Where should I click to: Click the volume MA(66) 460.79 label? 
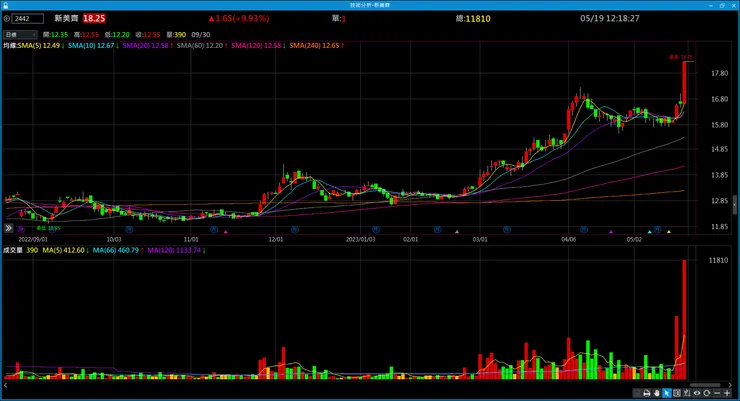(118, 251)
